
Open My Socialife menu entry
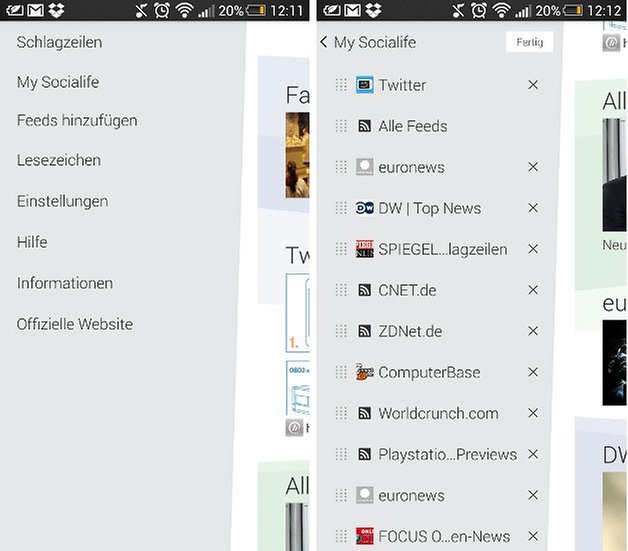[x=58, y=82]
